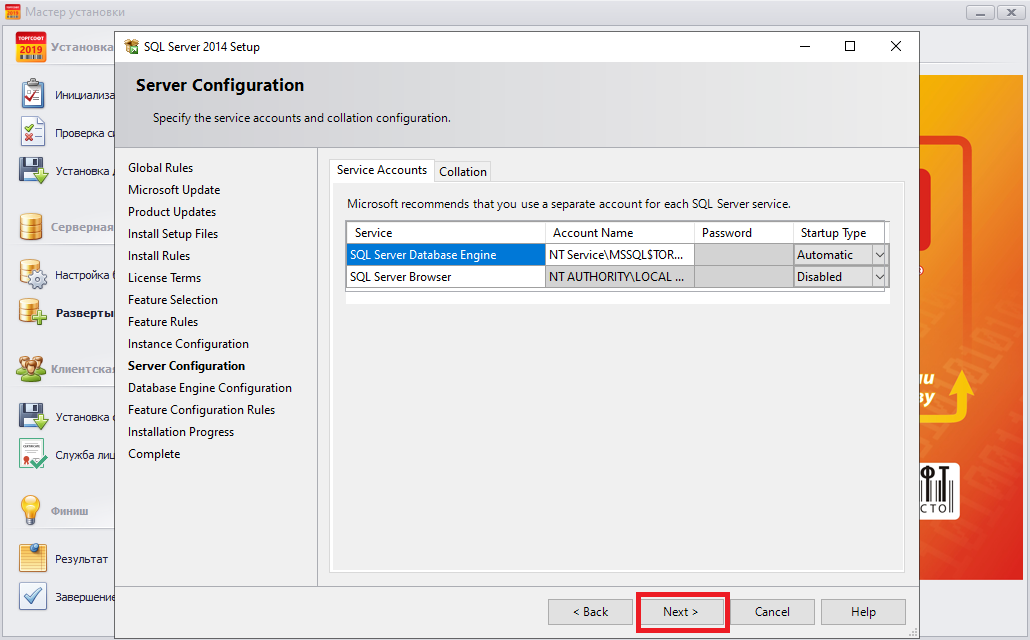Go back with the Back button

point(590,612)
